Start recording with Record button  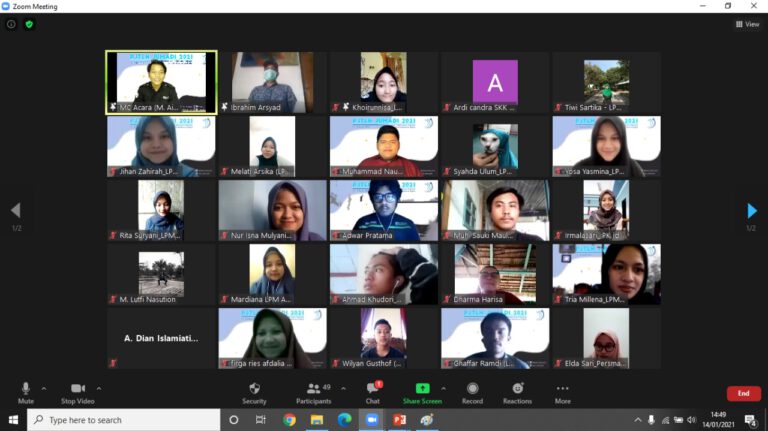coord(472,390)
